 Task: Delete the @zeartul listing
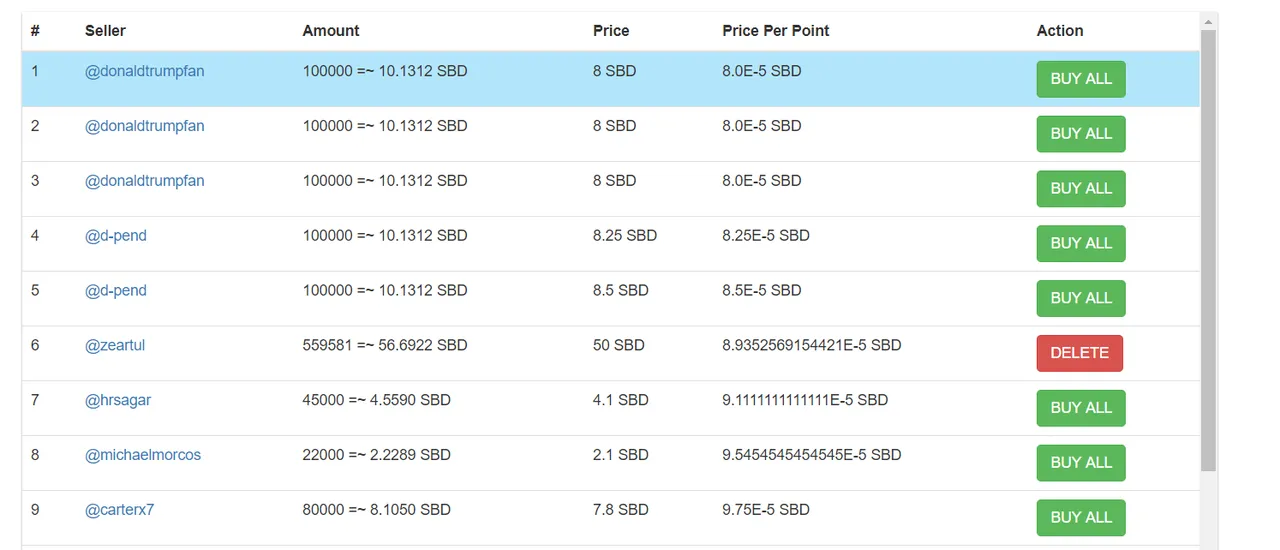(x=1080, y=353)
